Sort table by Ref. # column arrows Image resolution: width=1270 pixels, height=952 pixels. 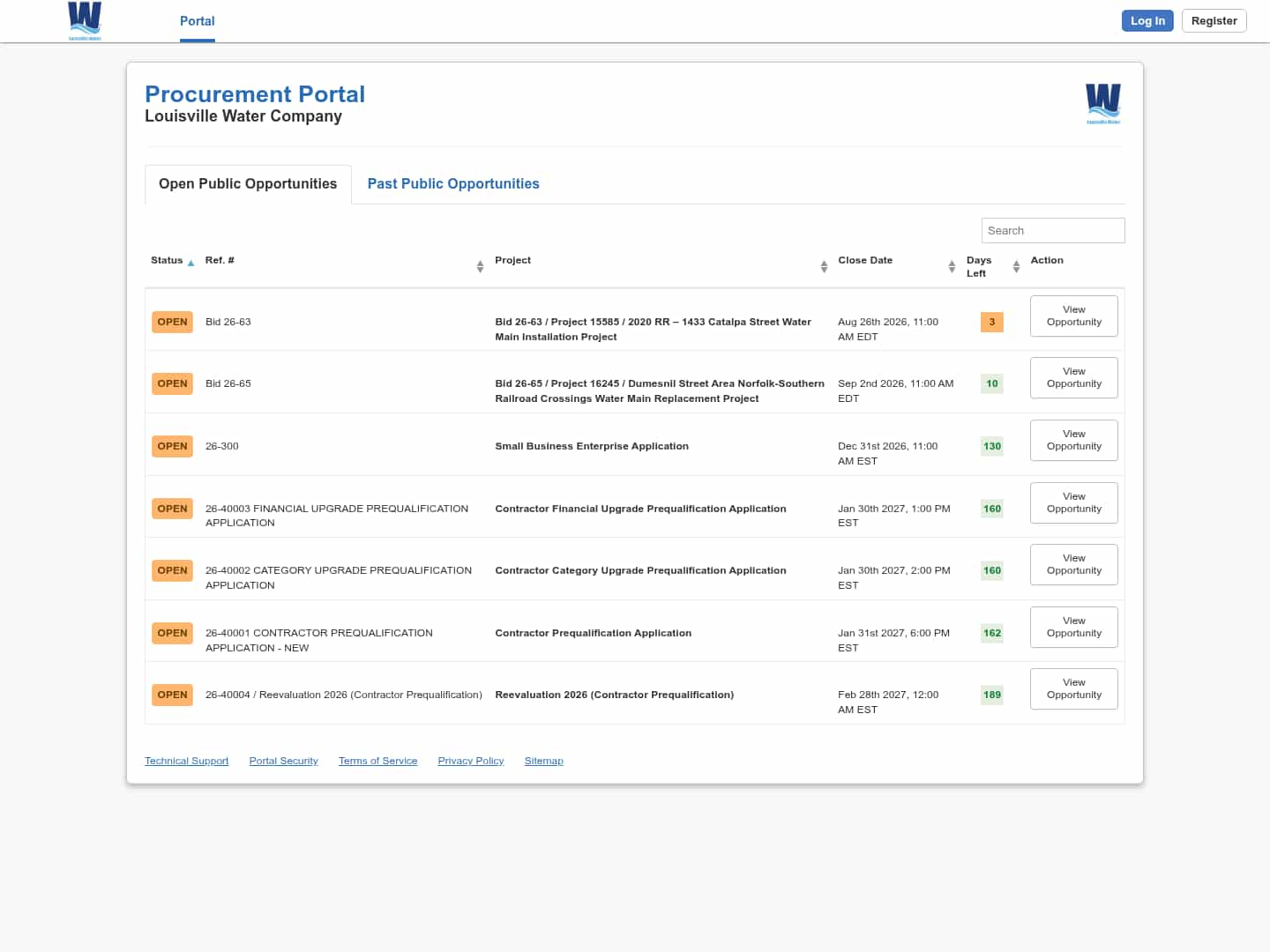[x=480, y=266]
